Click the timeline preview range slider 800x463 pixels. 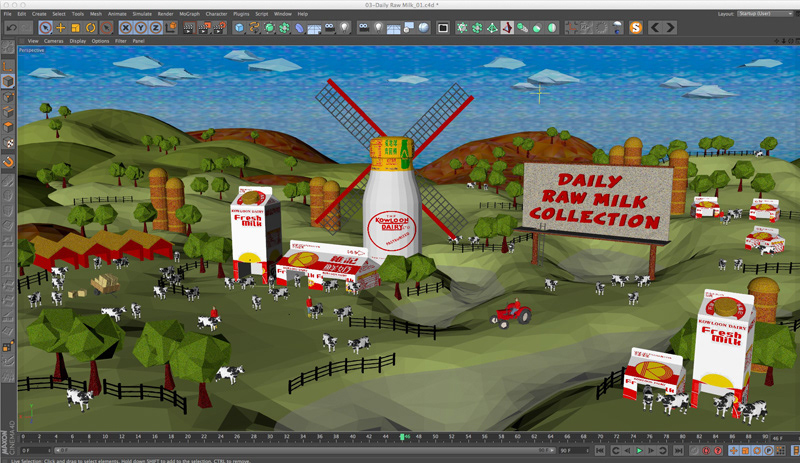click(305, 451)
